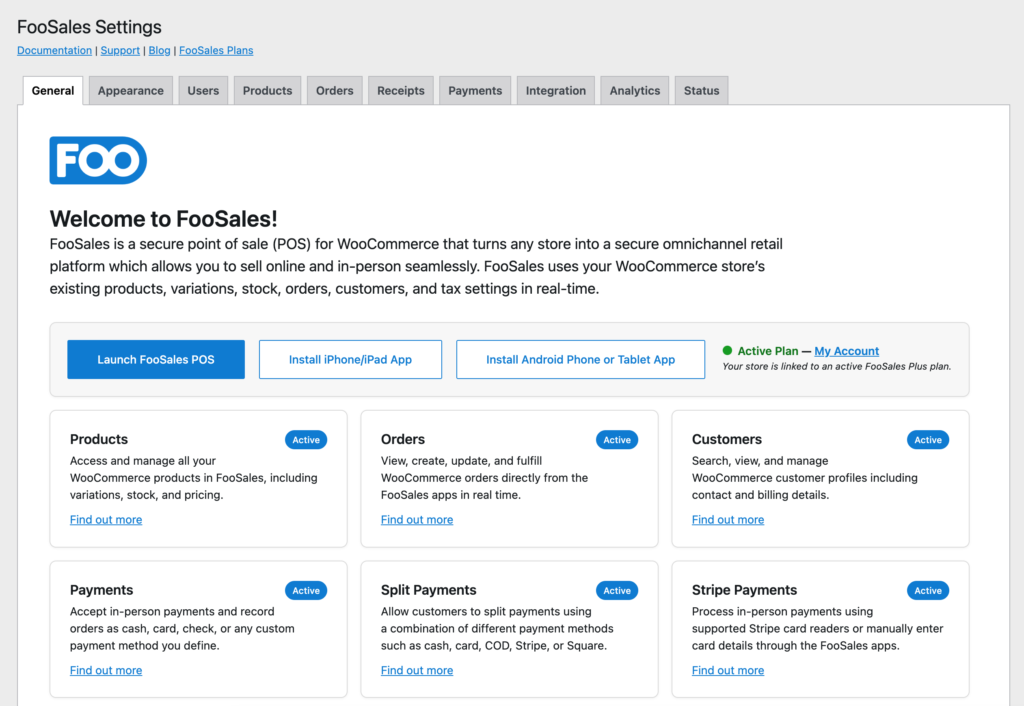Click Install iPhone/iPad App button
This screenshot has height=706, width=1024.
point(350,359)
